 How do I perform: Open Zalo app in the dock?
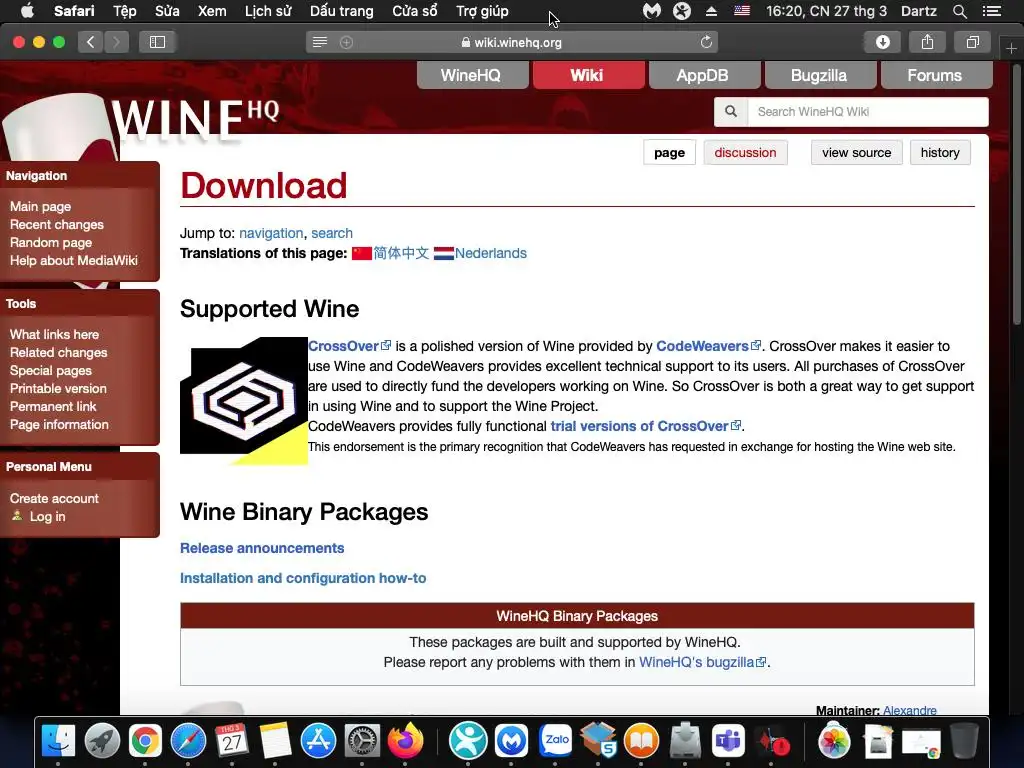point(555,741)
